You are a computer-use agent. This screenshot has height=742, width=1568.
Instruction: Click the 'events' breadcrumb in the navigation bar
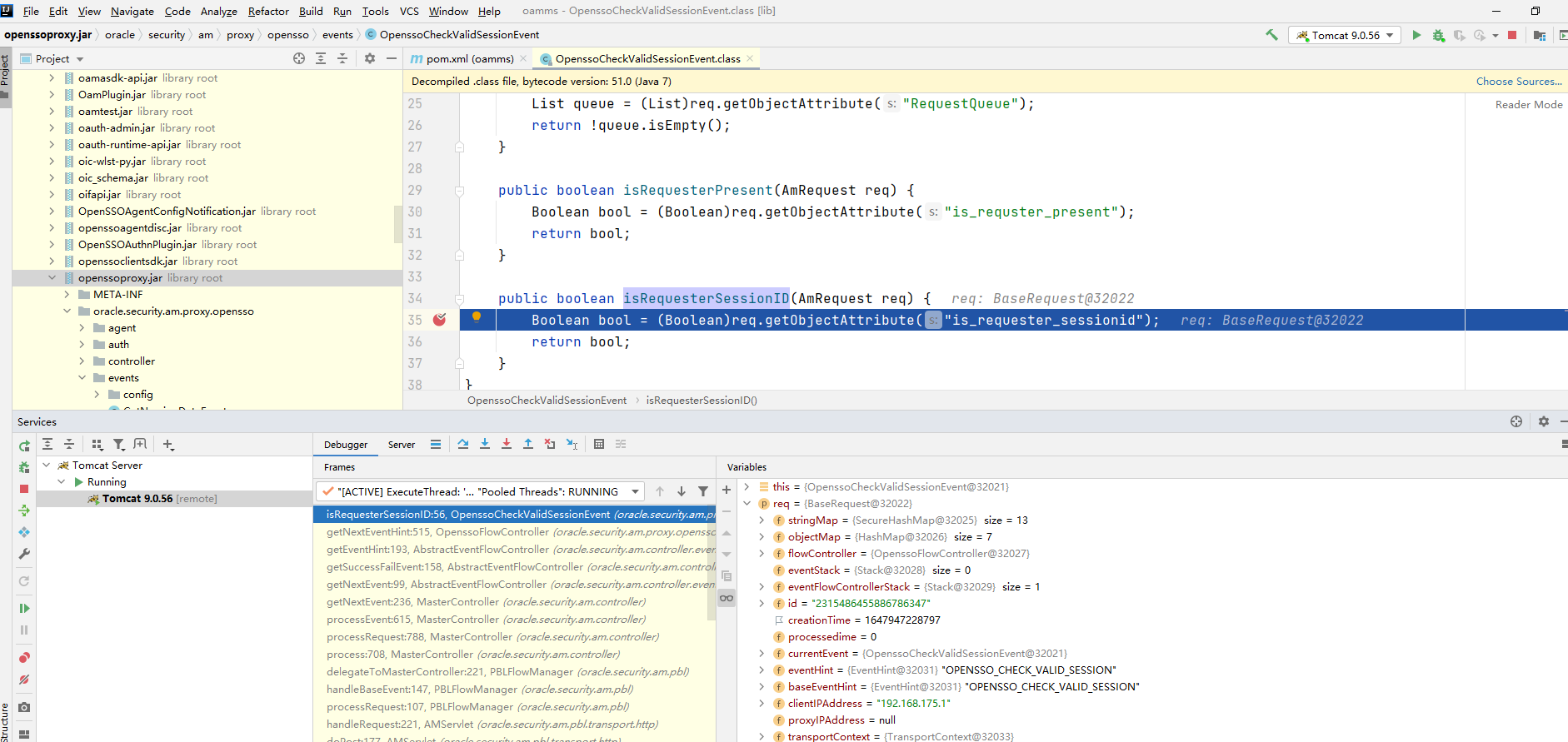point(337,35)
